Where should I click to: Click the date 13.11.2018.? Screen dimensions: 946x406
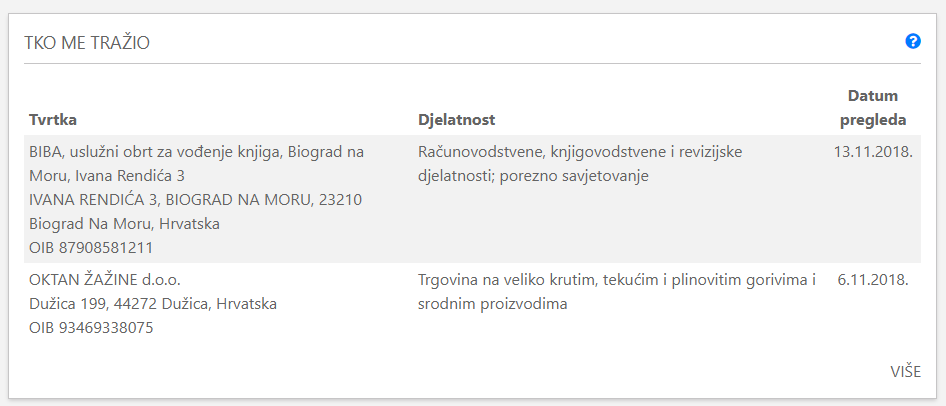click(x=873, y=152)
